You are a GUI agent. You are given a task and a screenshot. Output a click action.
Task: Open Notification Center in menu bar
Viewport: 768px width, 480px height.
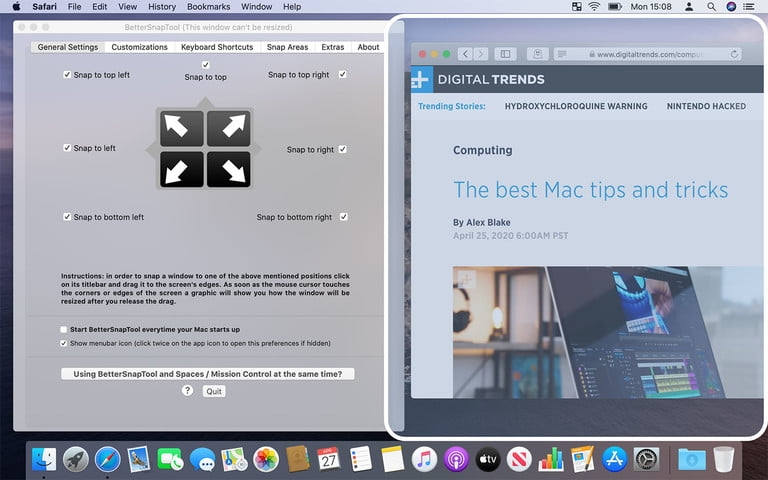(749, 7)
